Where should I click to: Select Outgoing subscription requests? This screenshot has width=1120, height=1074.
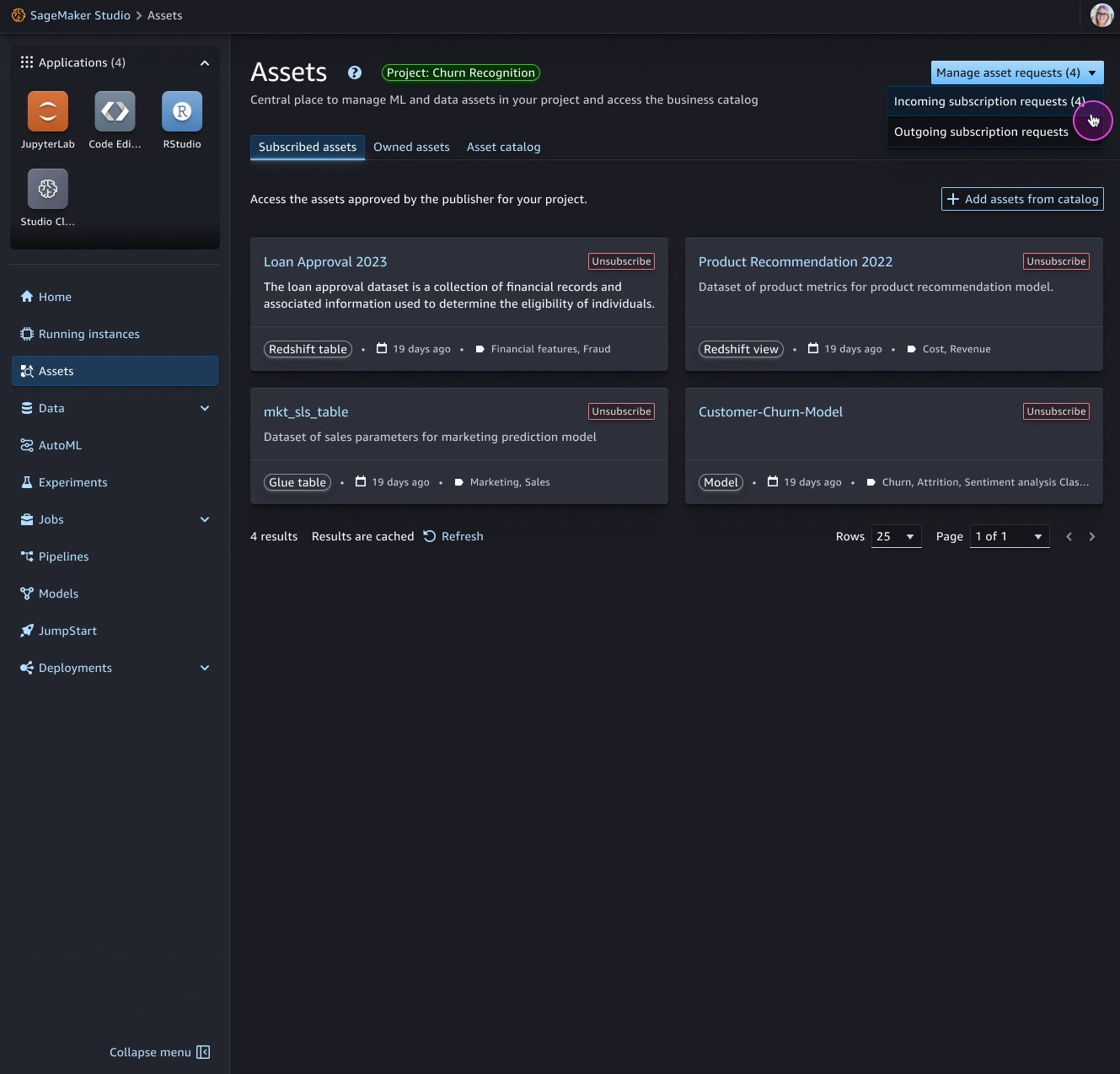tap(995, 132)
